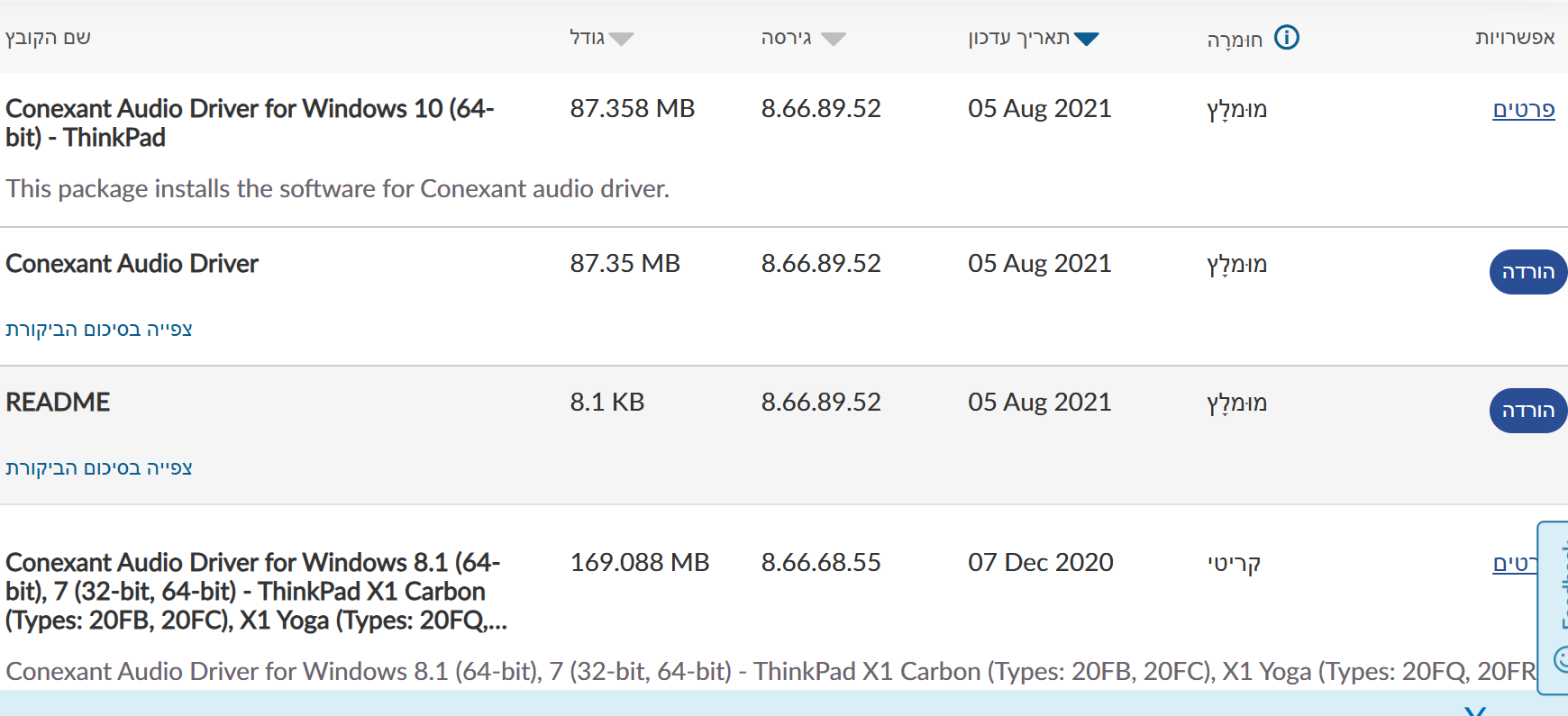The image size is (1568, 716).
Task: Click the file name column header
Action: tap(48, 38)
